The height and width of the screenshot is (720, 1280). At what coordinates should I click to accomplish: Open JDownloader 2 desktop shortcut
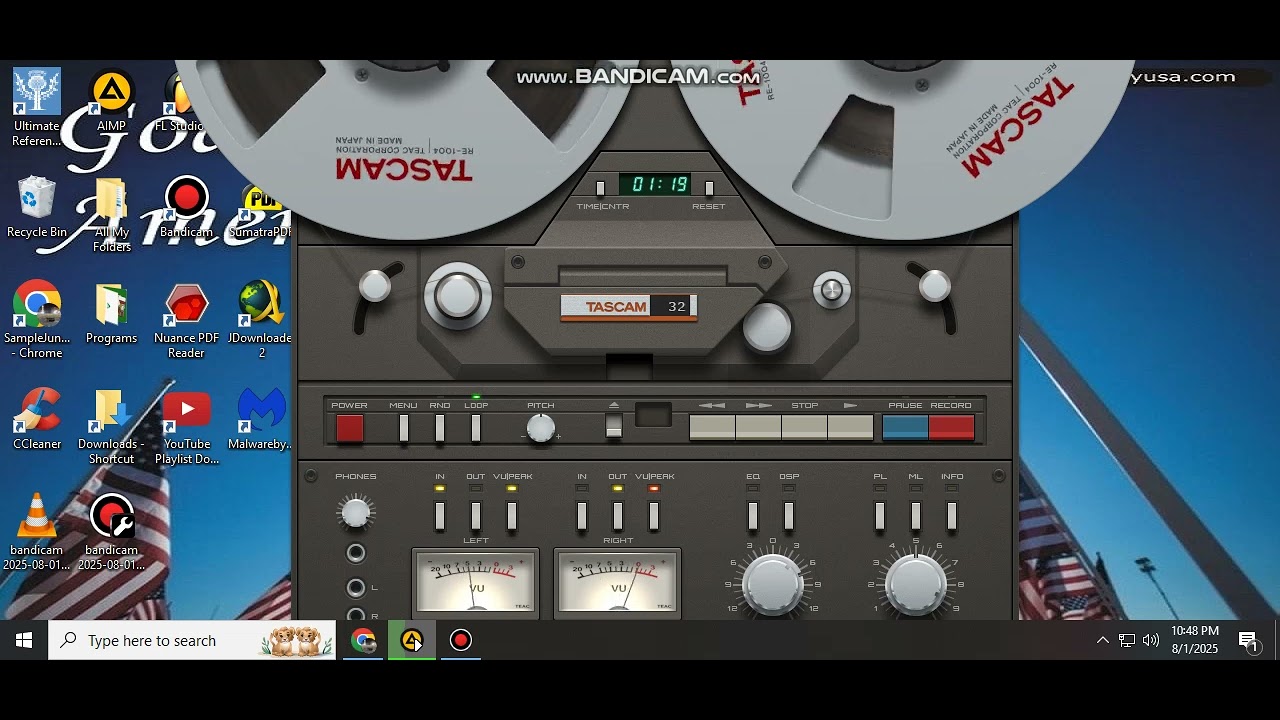click(x=261, y=319)
